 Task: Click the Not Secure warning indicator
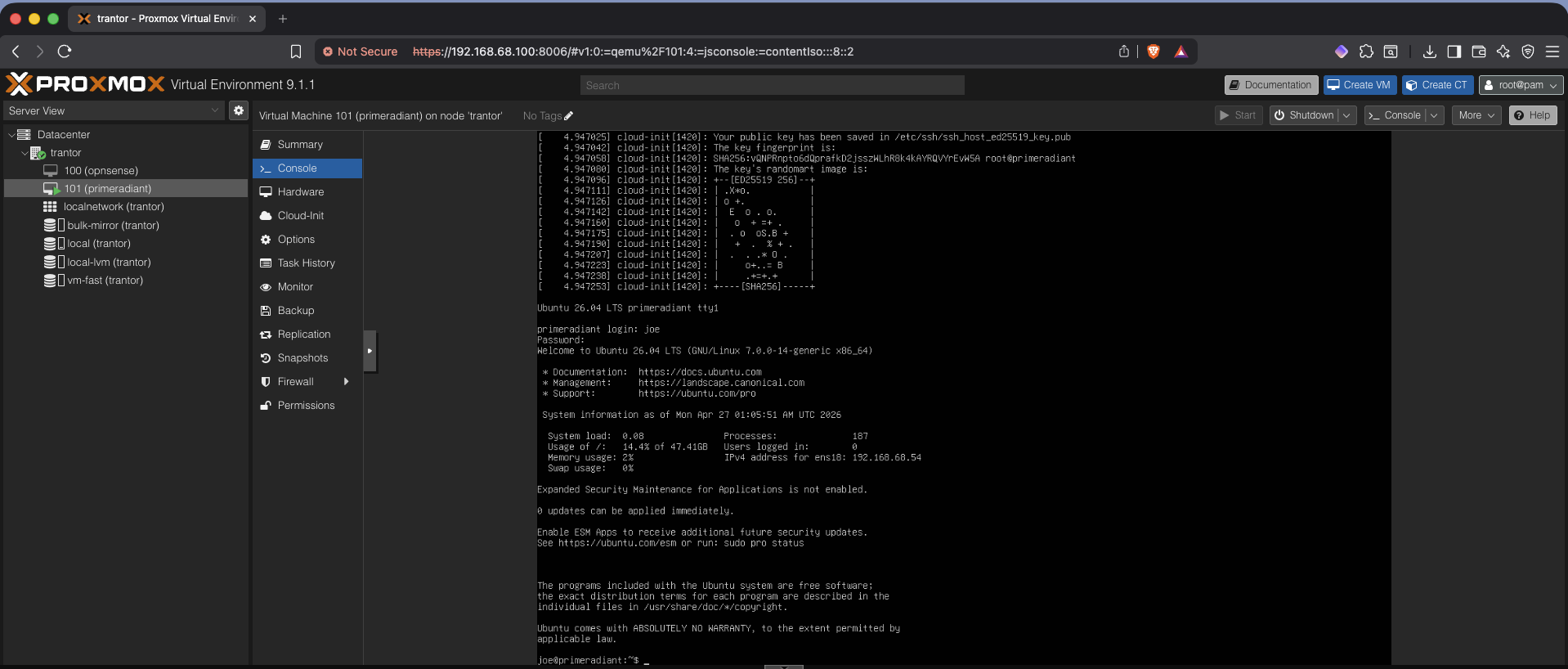click(360, 52)
